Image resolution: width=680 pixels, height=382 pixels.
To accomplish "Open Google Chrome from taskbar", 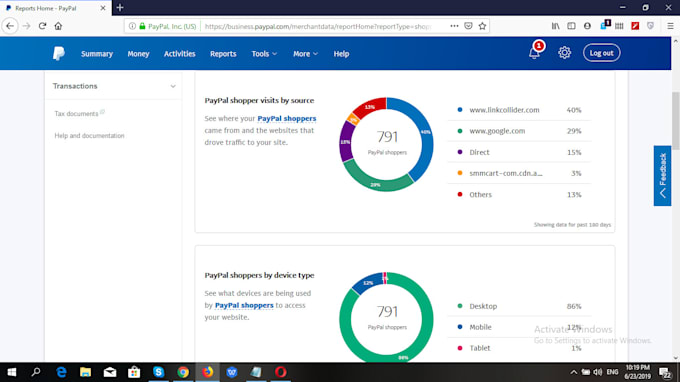I will click(183, 372).
